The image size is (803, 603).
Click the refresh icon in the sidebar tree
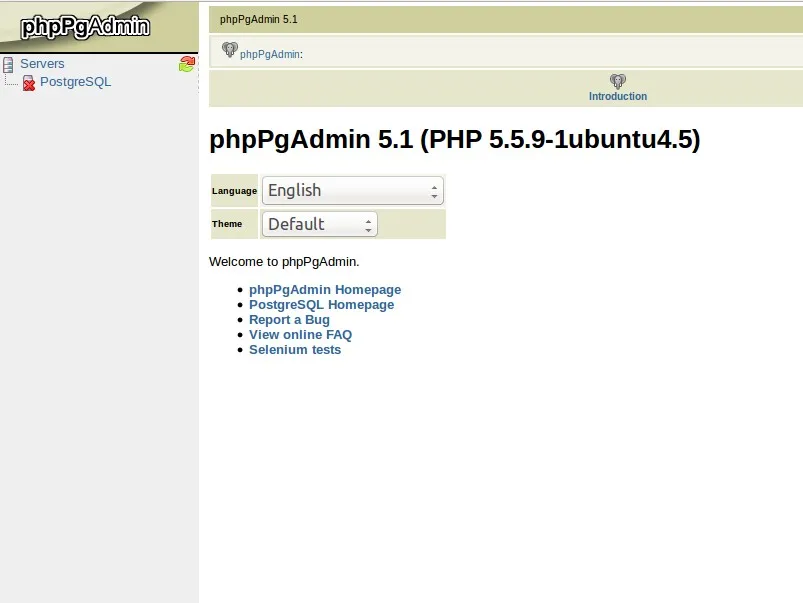point(186,63)
